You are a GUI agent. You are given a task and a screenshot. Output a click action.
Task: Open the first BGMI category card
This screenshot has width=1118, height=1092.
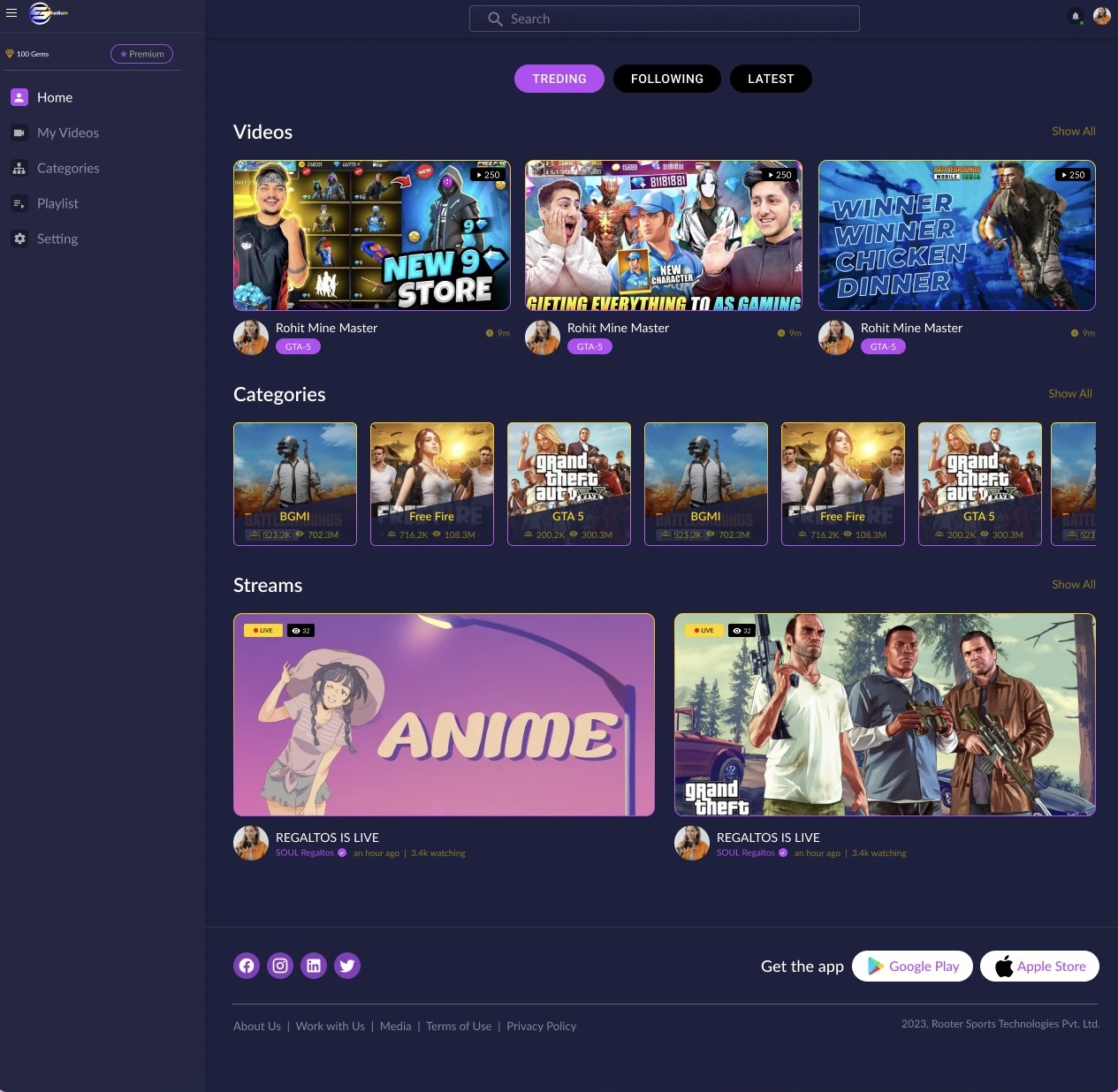(295, 484)
